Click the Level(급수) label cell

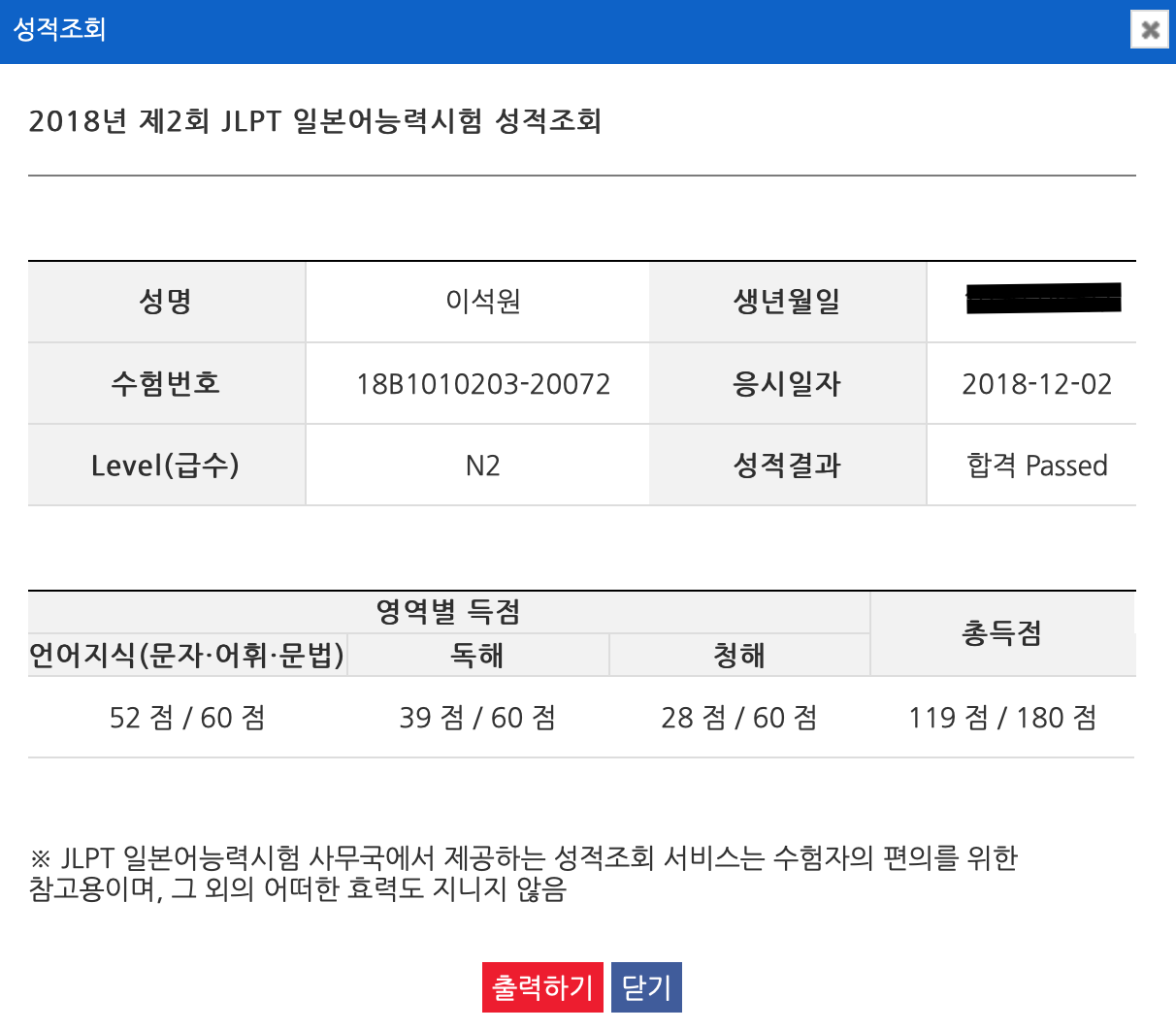[166, 466]
